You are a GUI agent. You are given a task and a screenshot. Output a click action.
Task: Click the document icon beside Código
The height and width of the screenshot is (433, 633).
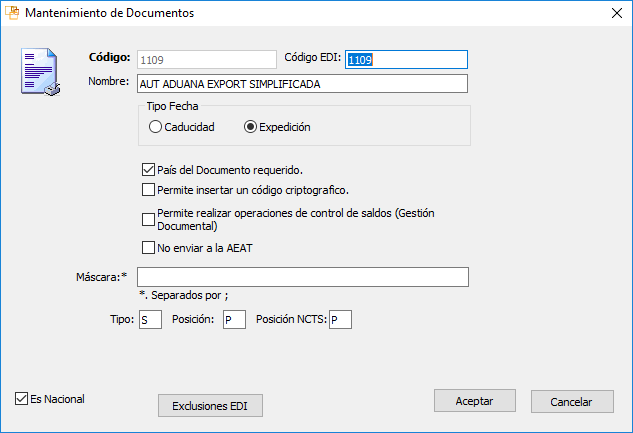pyautogui.click(x=41, y=71)
